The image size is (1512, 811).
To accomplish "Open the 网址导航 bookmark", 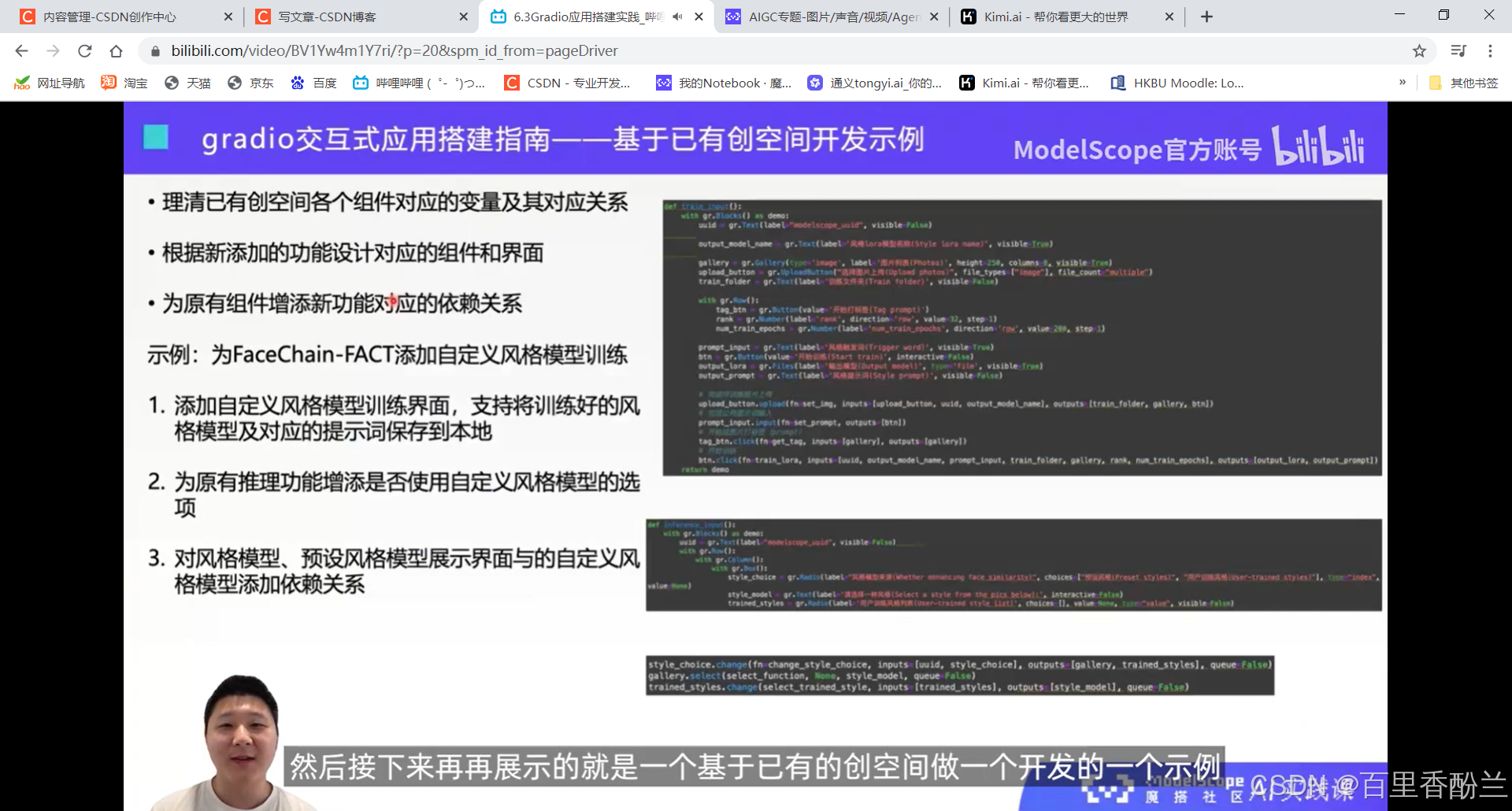I will 50,83.
